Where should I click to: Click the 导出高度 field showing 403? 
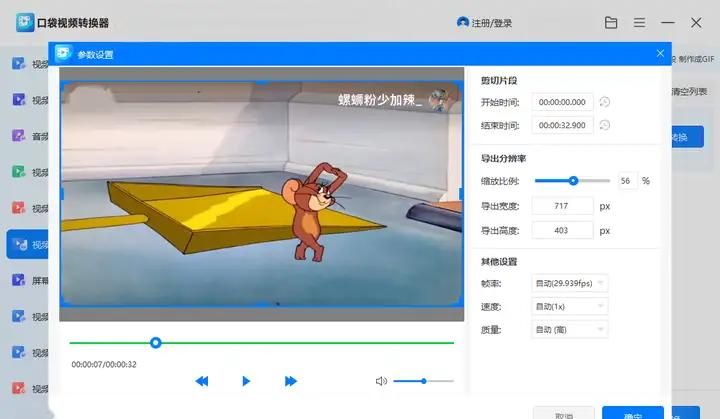[562, 230]
